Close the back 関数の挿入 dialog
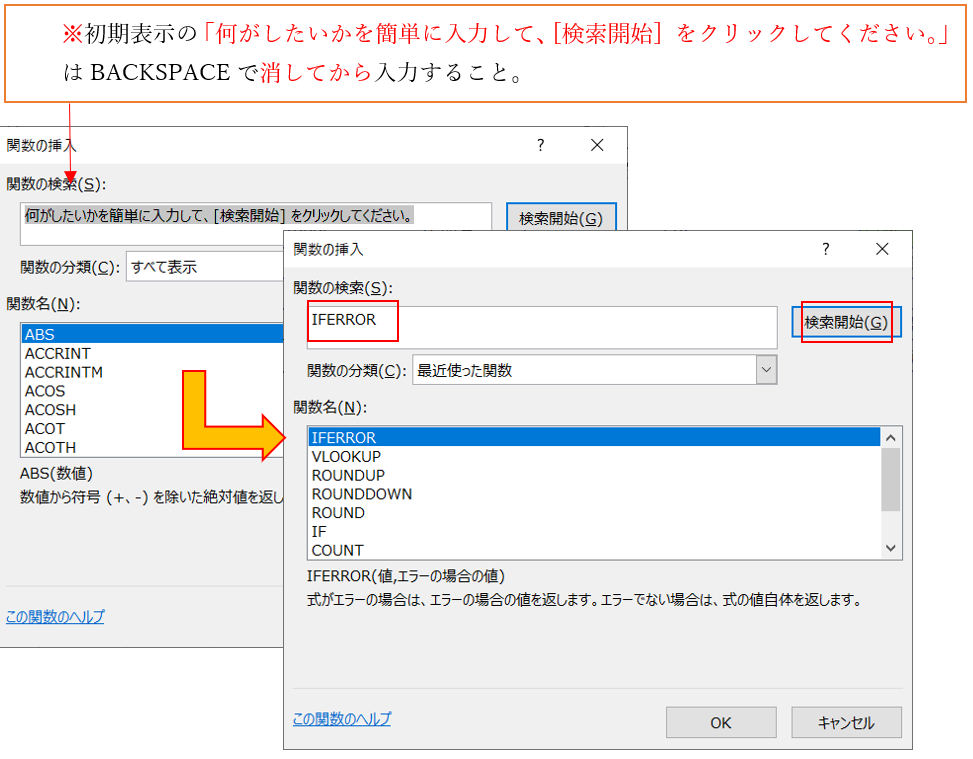This screenshot has height=759, width=973. (597, 145)
